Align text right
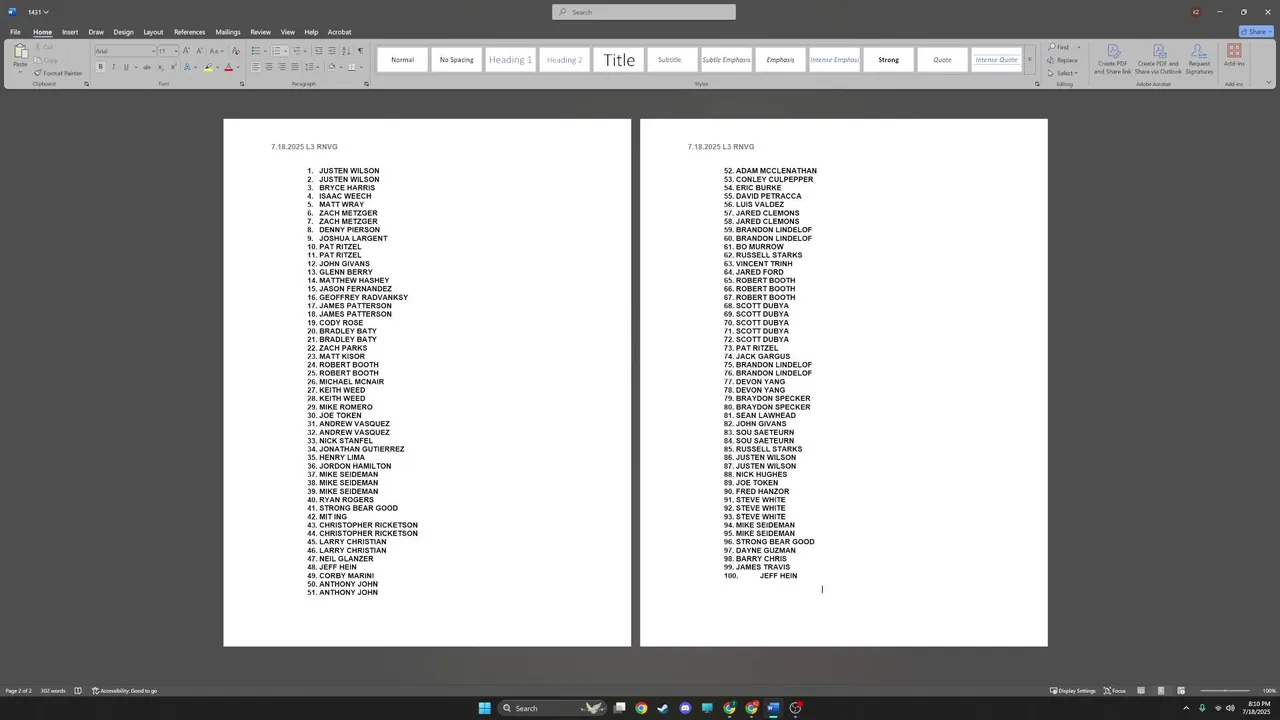Viewport: 1280px width, 720px height. click(281, 67)
